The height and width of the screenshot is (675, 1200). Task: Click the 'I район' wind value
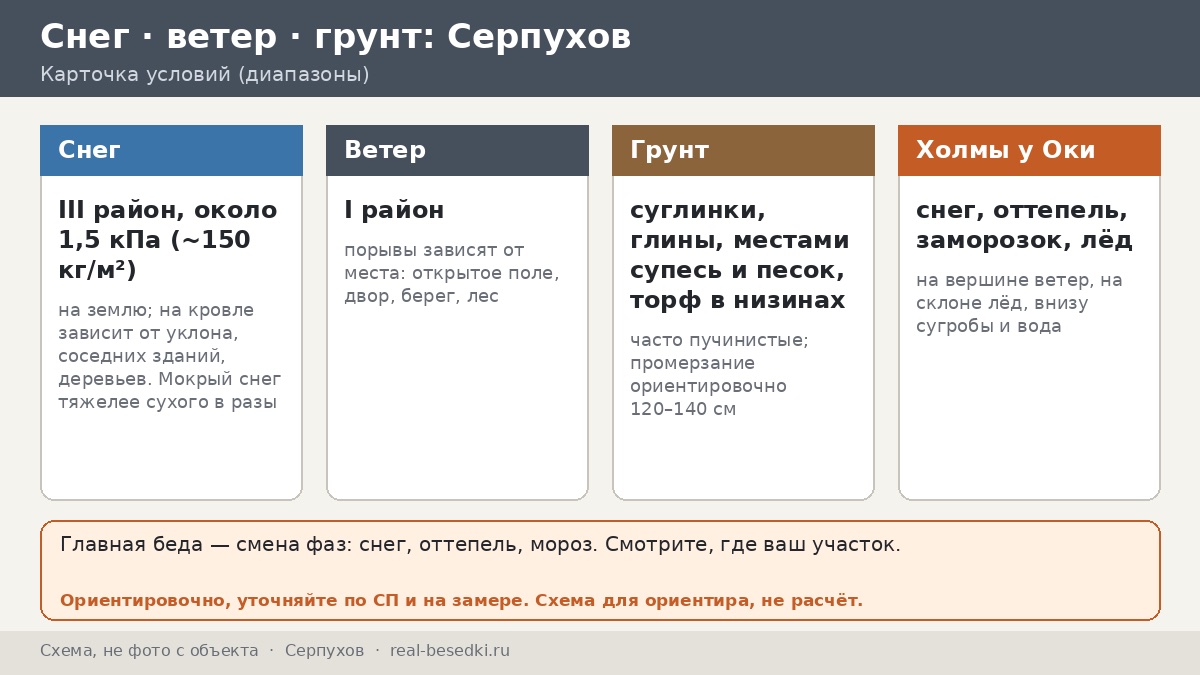point(394,210)
